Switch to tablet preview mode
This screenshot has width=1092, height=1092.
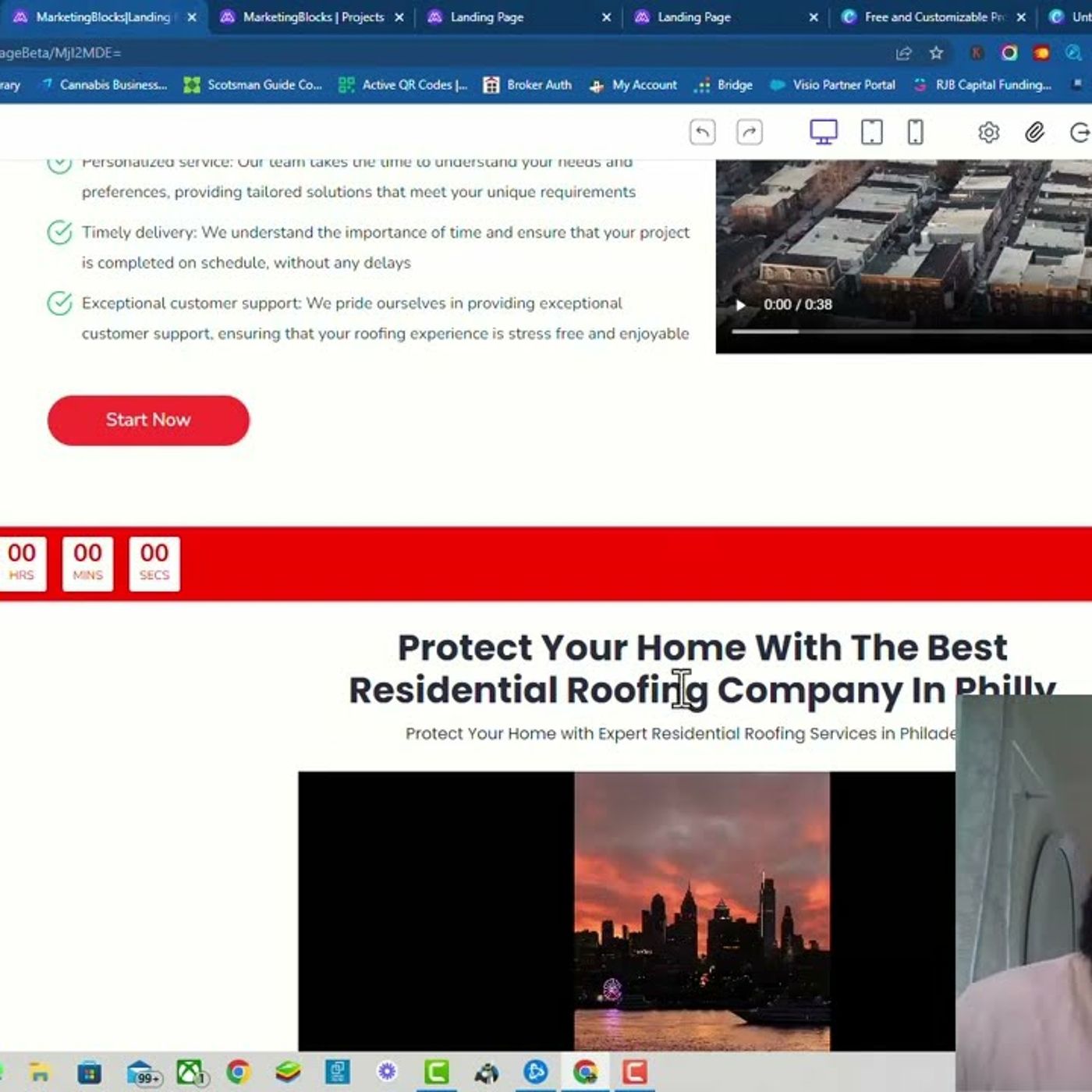pyautogui.click(x=871, y=132)
